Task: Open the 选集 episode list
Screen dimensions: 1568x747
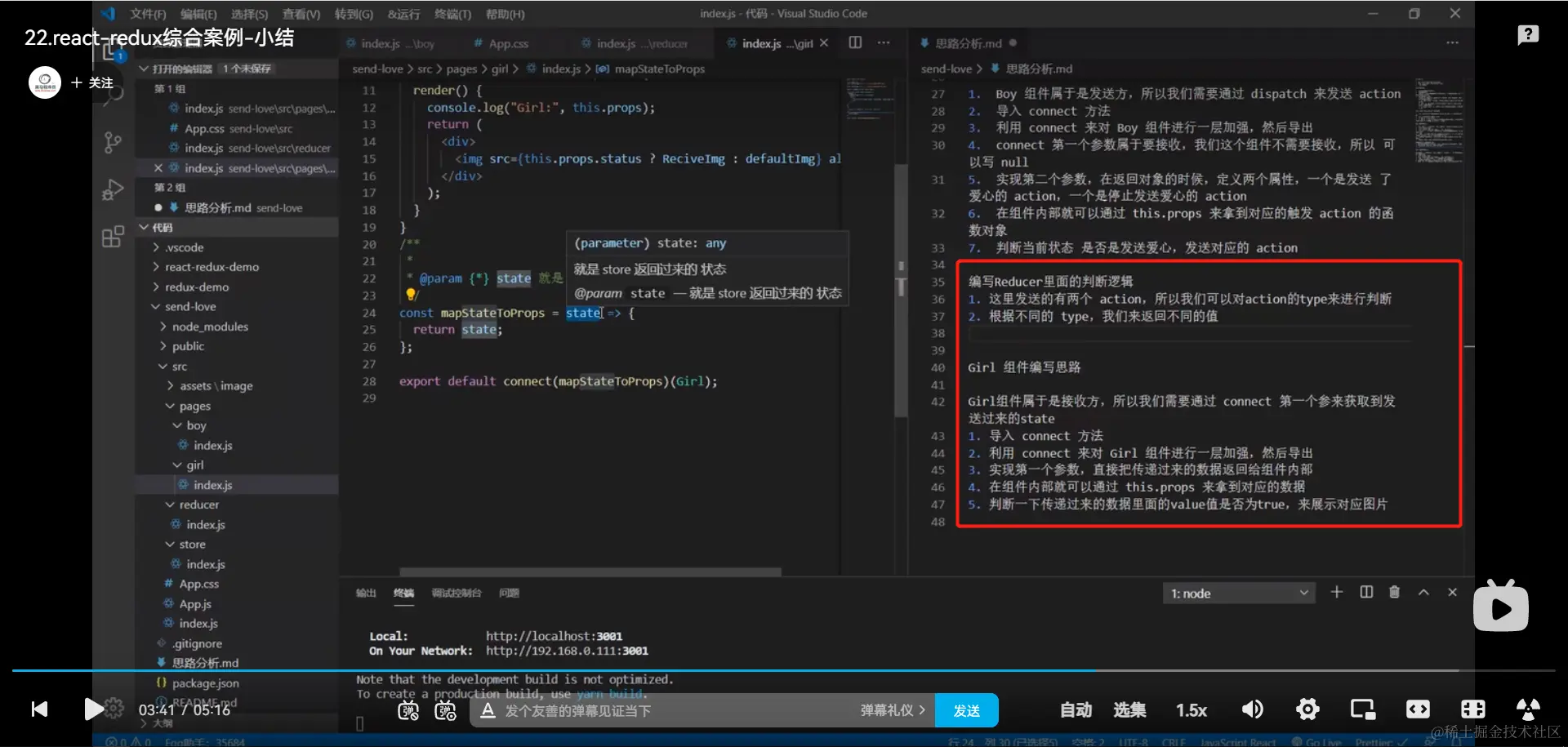Action: pyautogui.click(x=1129, y=710)
